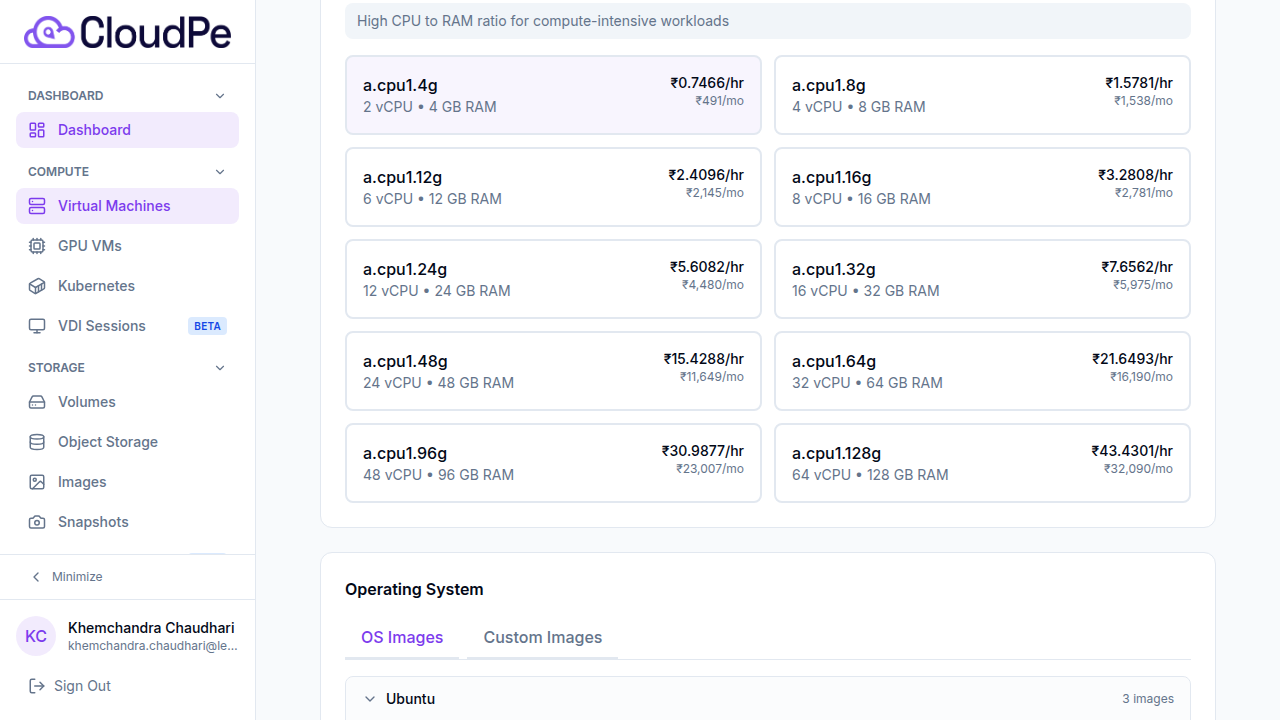Click the Dashboard grid icon
This screenshot has height=720, width=1280.
[x=37, y=130]
